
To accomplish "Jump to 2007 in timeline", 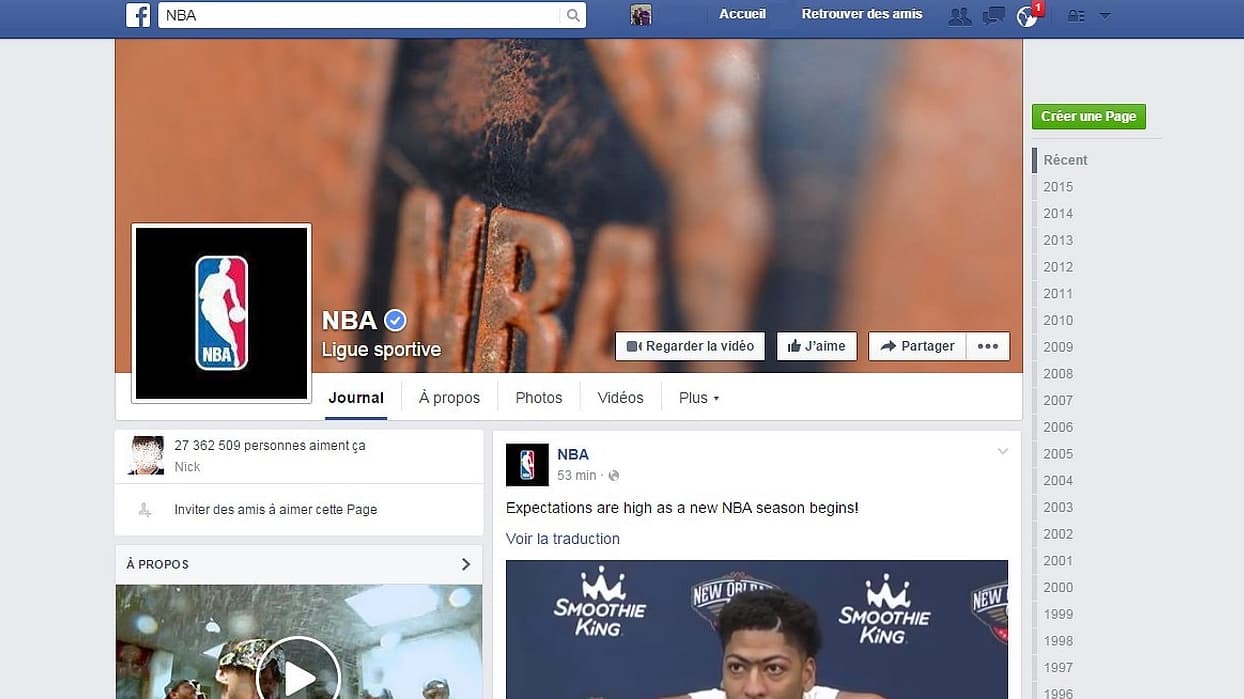I will point(1058,400).
